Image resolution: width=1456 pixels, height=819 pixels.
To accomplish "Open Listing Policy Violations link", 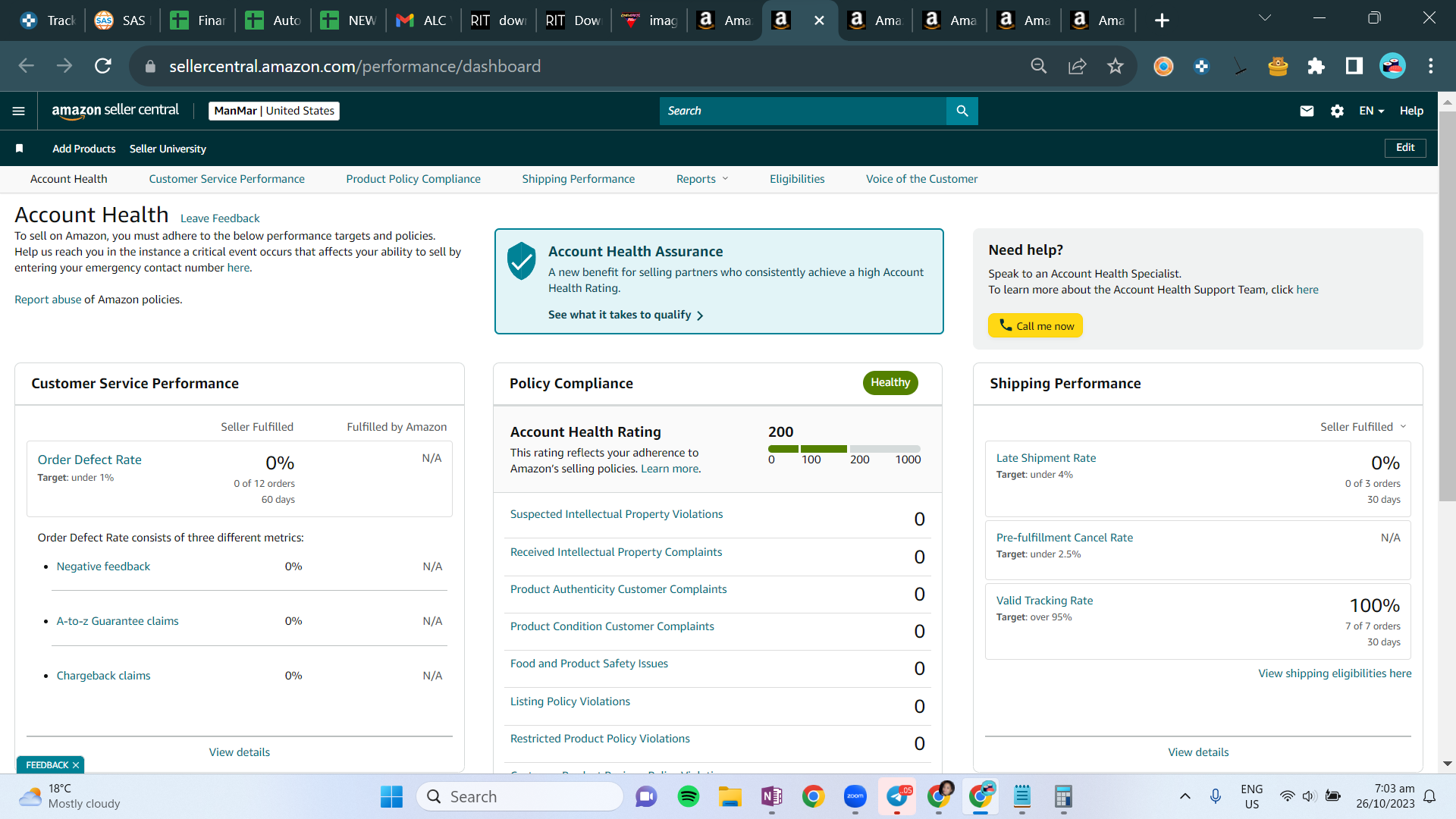I will coord(570,701).
